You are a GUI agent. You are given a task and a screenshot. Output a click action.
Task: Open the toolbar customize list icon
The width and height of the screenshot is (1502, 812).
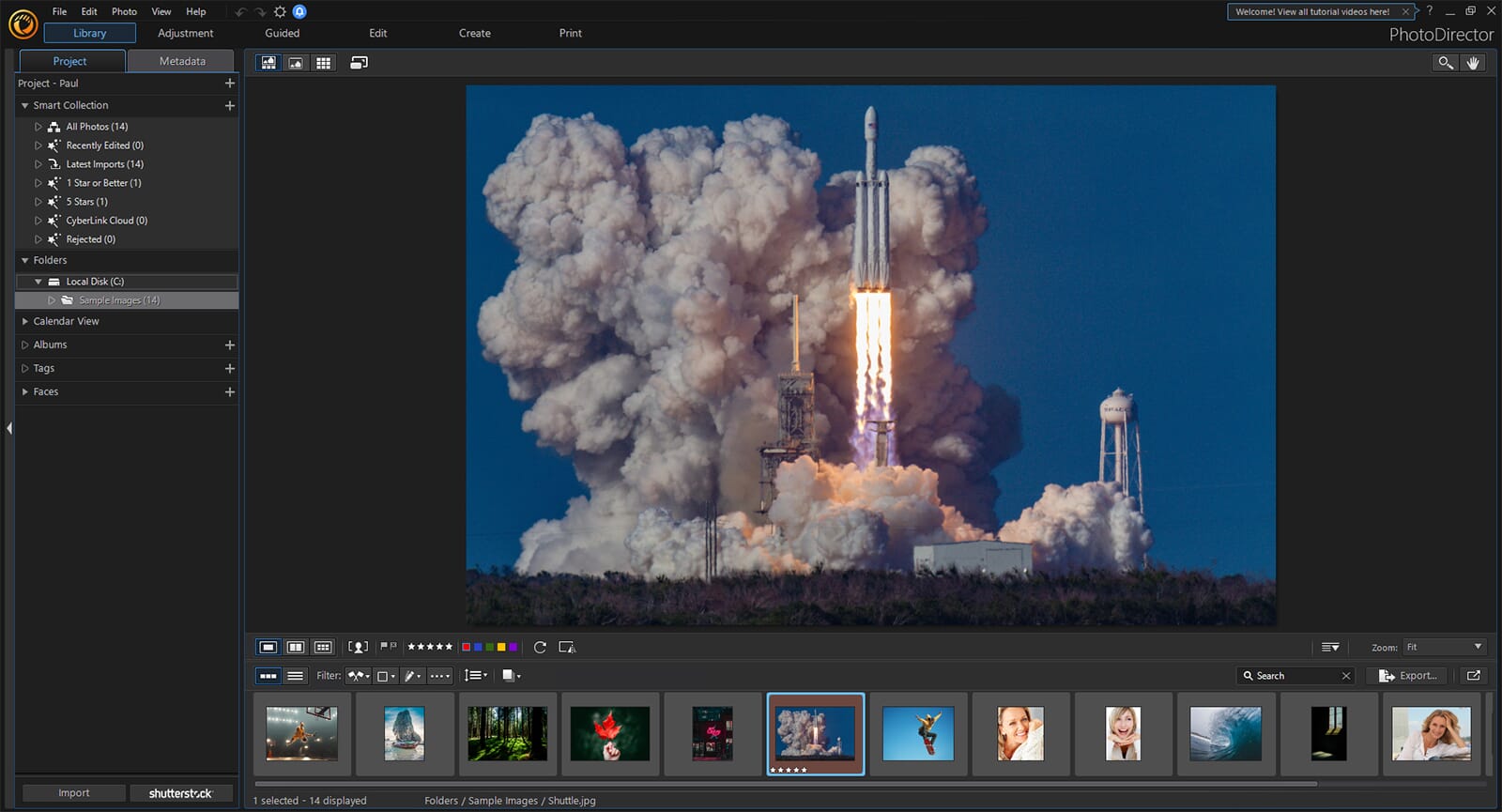tap(1330, 647)
